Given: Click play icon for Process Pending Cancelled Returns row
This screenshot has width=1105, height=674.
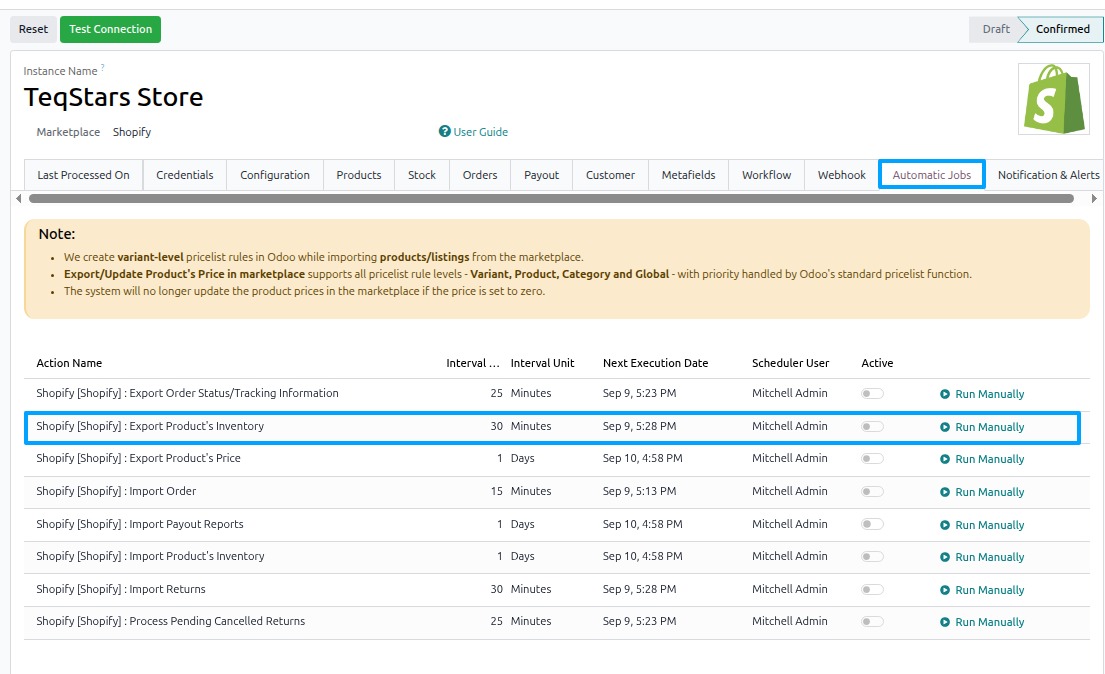Looking at the screenshot, I should tap(945, 622).
